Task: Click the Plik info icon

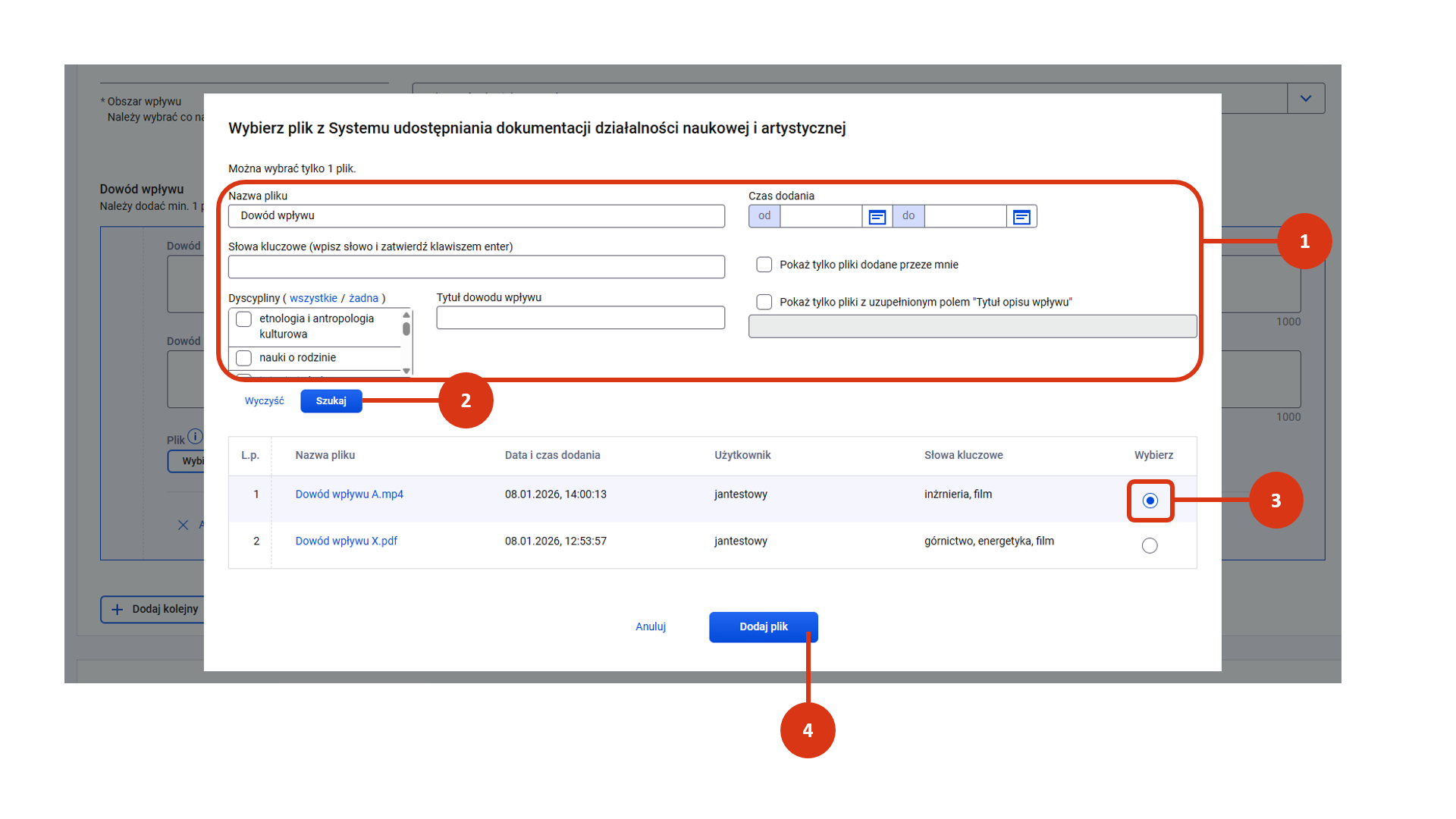Action: point(195,436)
